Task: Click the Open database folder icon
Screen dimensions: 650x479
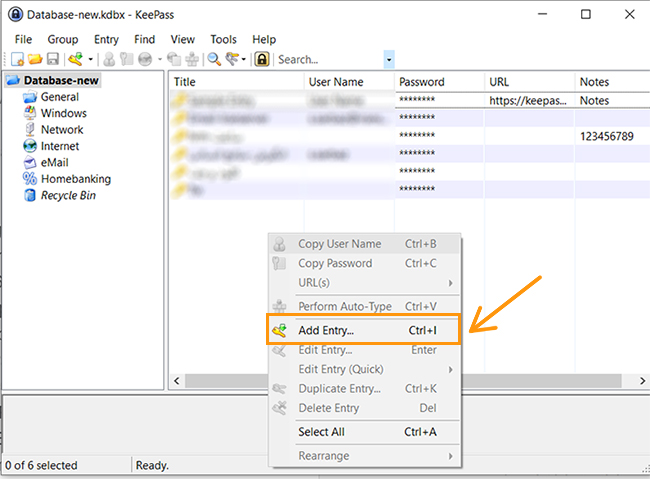Action: click(35, 59)
